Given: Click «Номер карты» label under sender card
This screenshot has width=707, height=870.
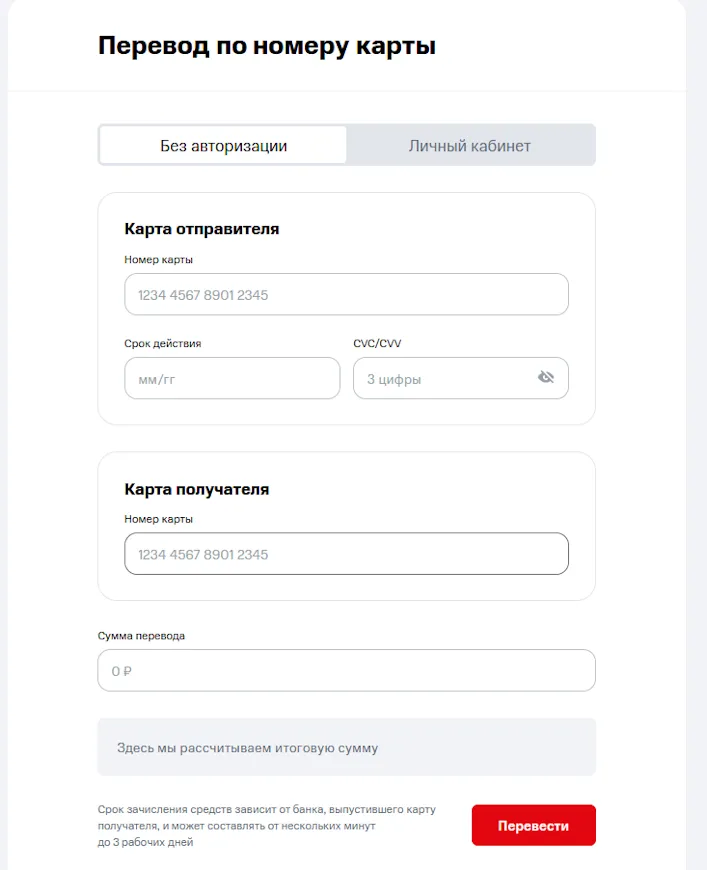Looking at the screenshot, I should (x=158, y=260).
